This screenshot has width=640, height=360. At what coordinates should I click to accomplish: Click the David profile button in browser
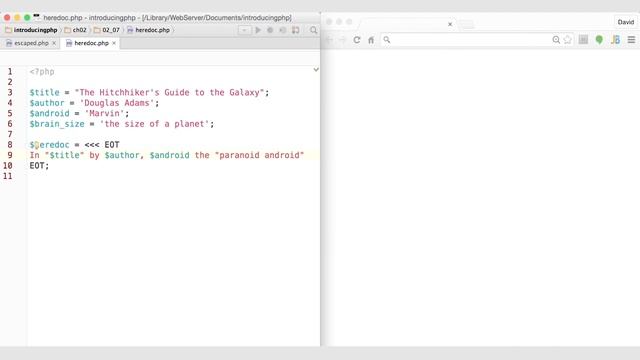tap(625, 22)
